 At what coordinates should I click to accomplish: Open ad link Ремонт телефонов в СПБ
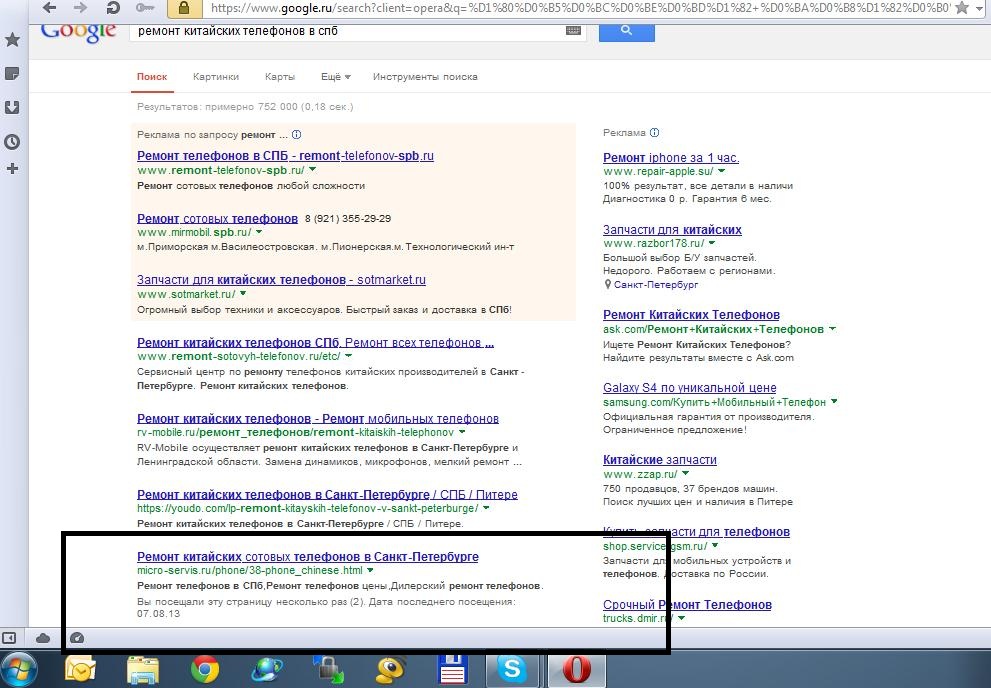pos(285,155)
